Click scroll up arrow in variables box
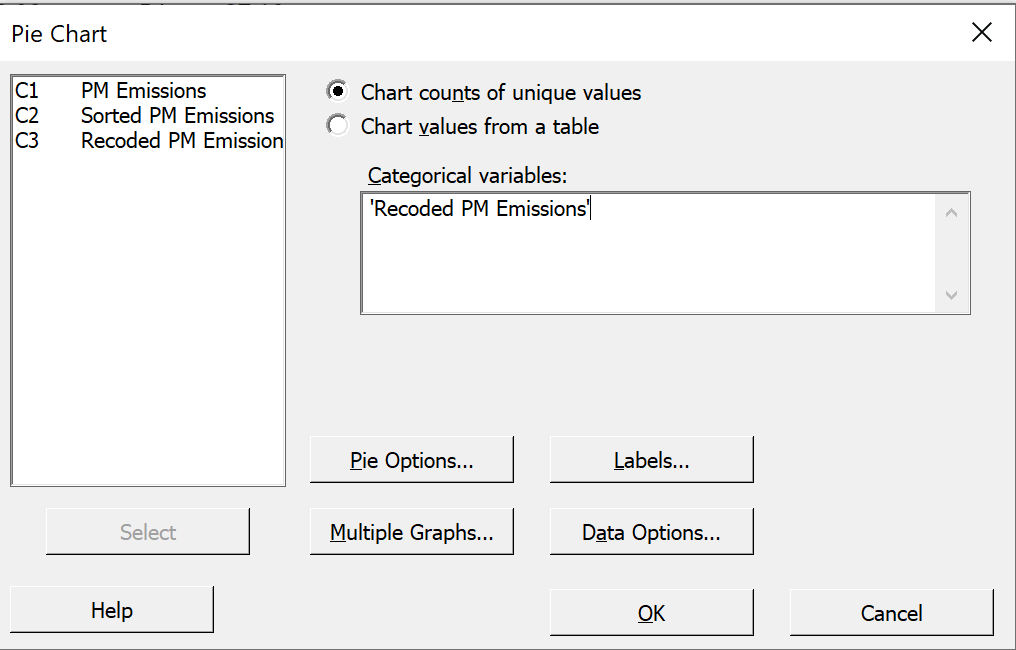1016x650 pixels. point(951,213)
